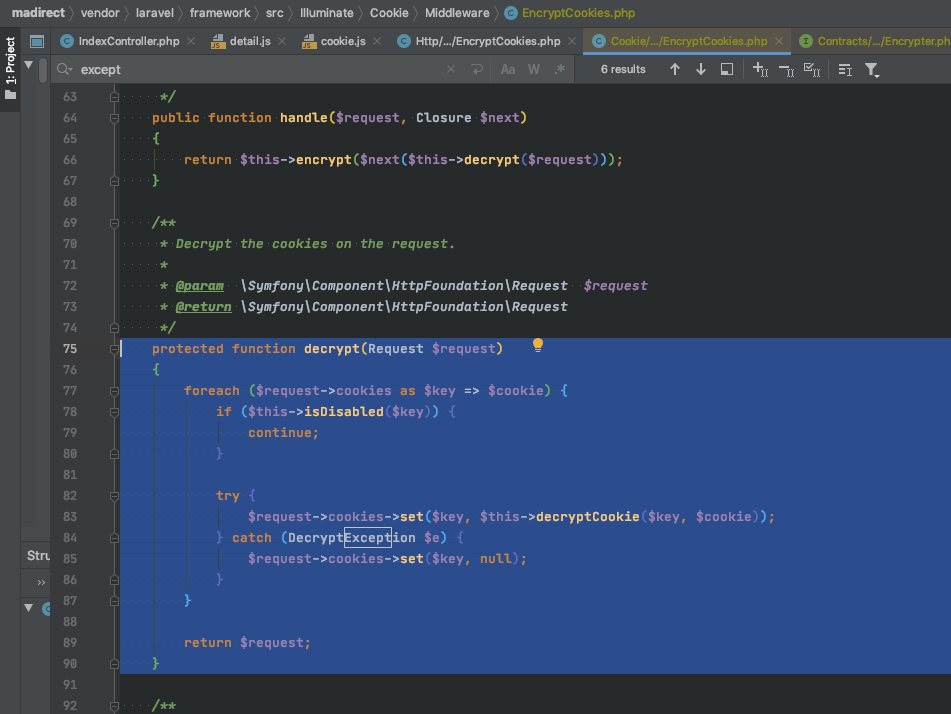Clear the find search text
Screen dimensions: 951x714
[x=451, y=69]
